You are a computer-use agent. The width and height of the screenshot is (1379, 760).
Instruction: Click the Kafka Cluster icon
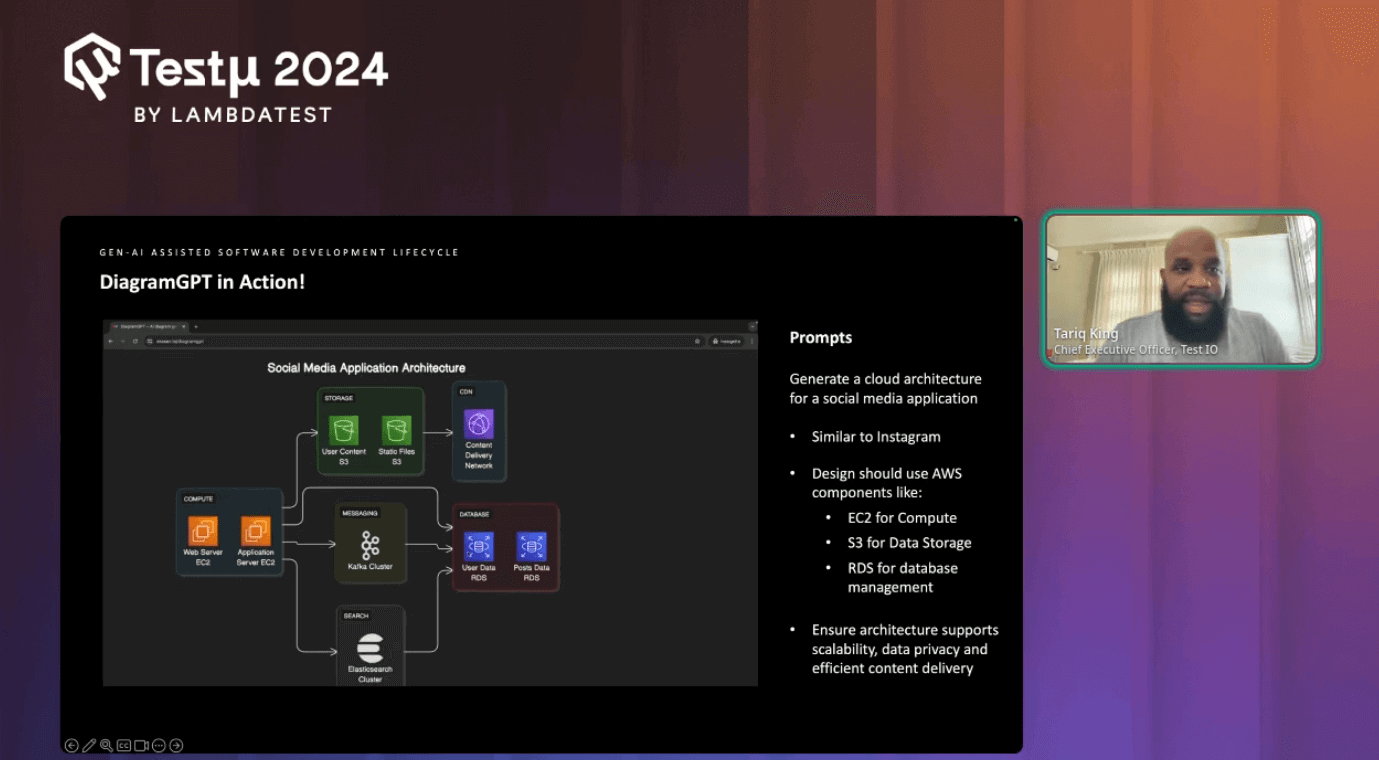click(x=370, y=545)
